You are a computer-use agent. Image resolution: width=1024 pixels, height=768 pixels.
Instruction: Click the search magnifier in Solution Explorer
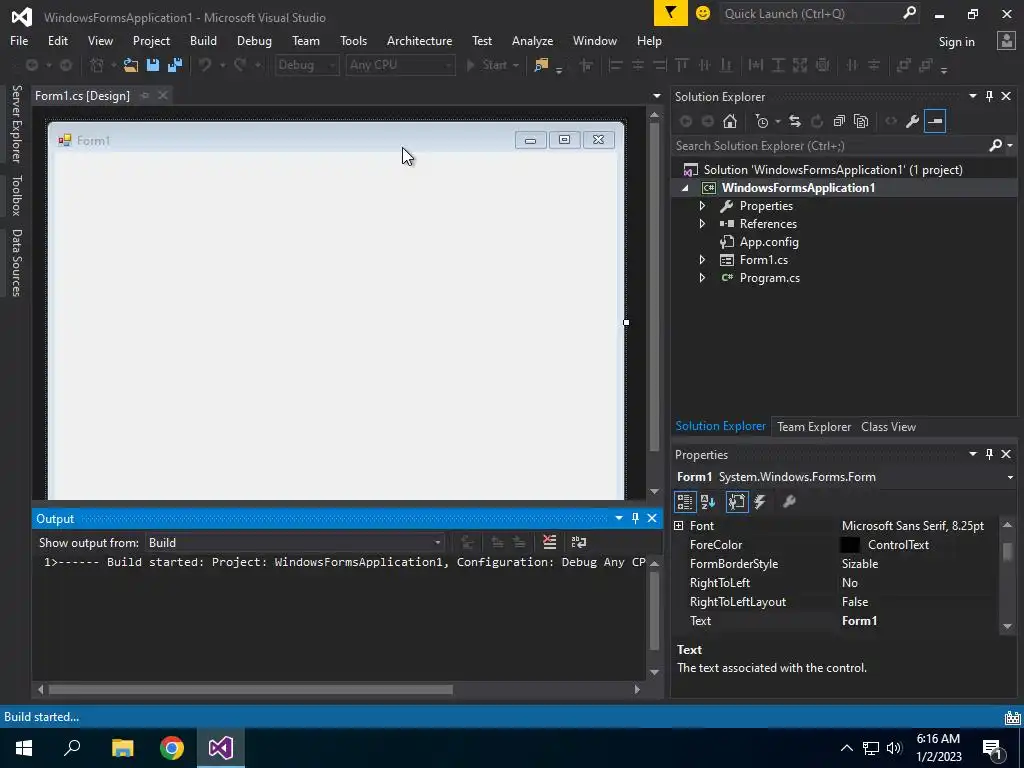tap(995, 146)
